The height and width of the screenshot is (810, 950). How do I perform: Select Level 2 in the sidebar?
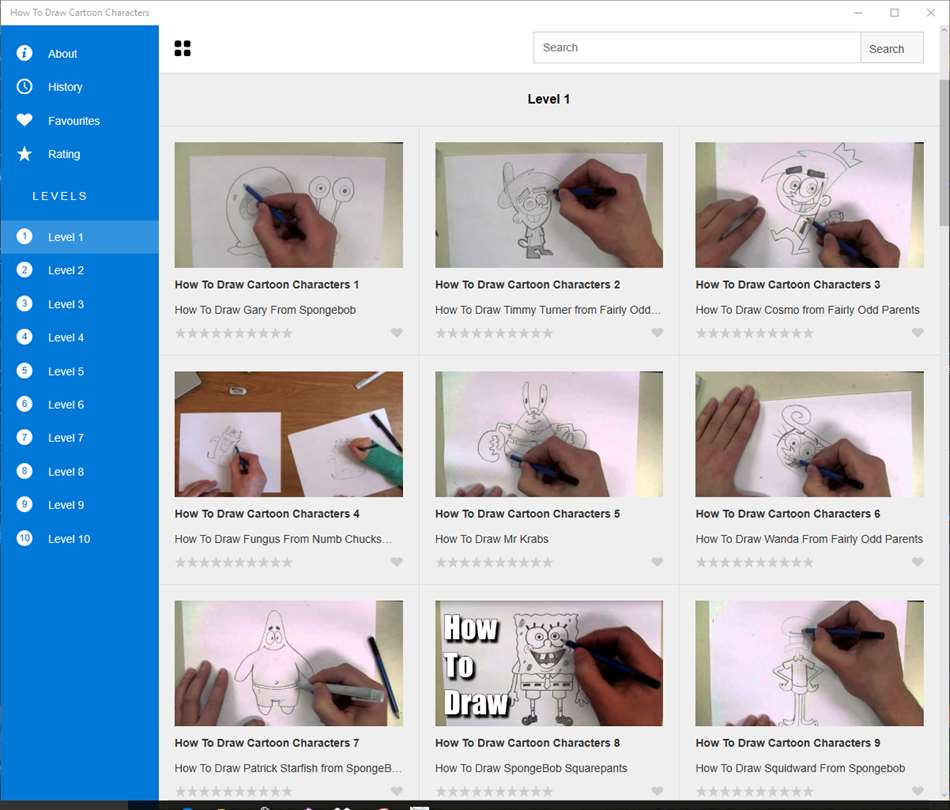click(79, 270)
